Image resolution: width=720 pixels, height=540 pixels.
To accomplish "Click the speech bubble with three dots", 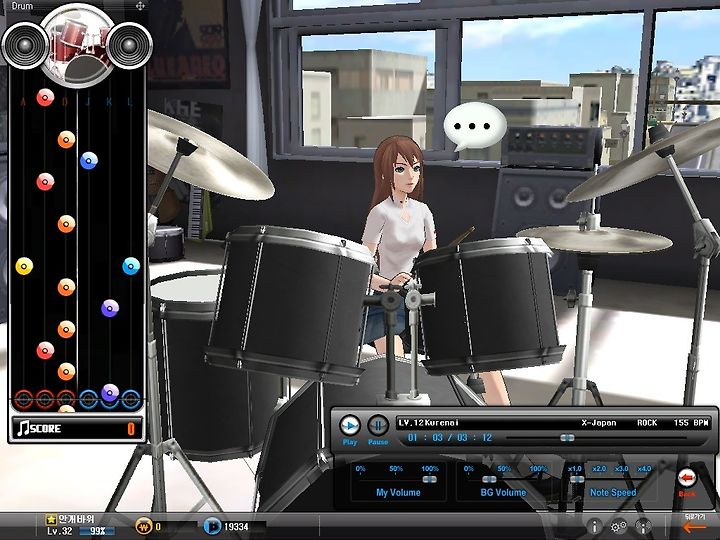I will pyautogui.click(x=474, y=126).
